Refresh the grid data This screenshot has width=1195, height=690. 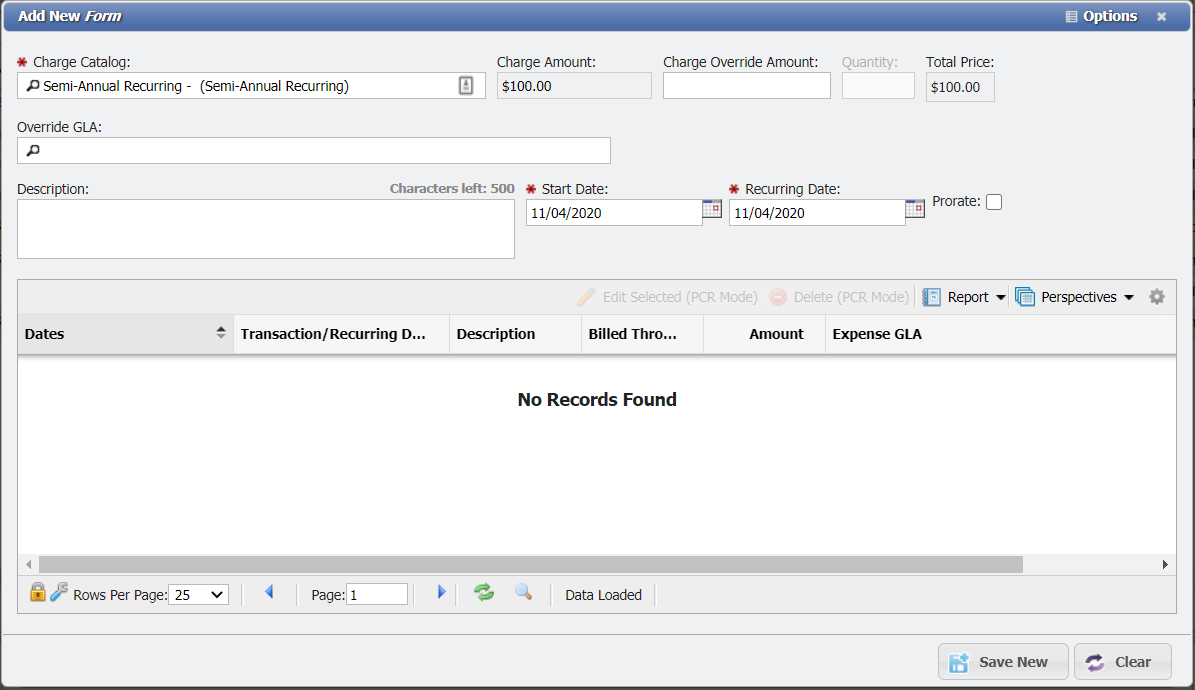484,592
